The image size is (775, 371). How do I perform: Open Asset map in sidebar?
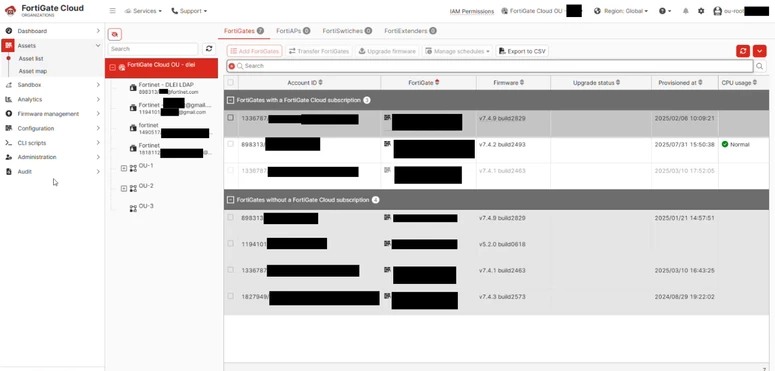tap(33, 71)
